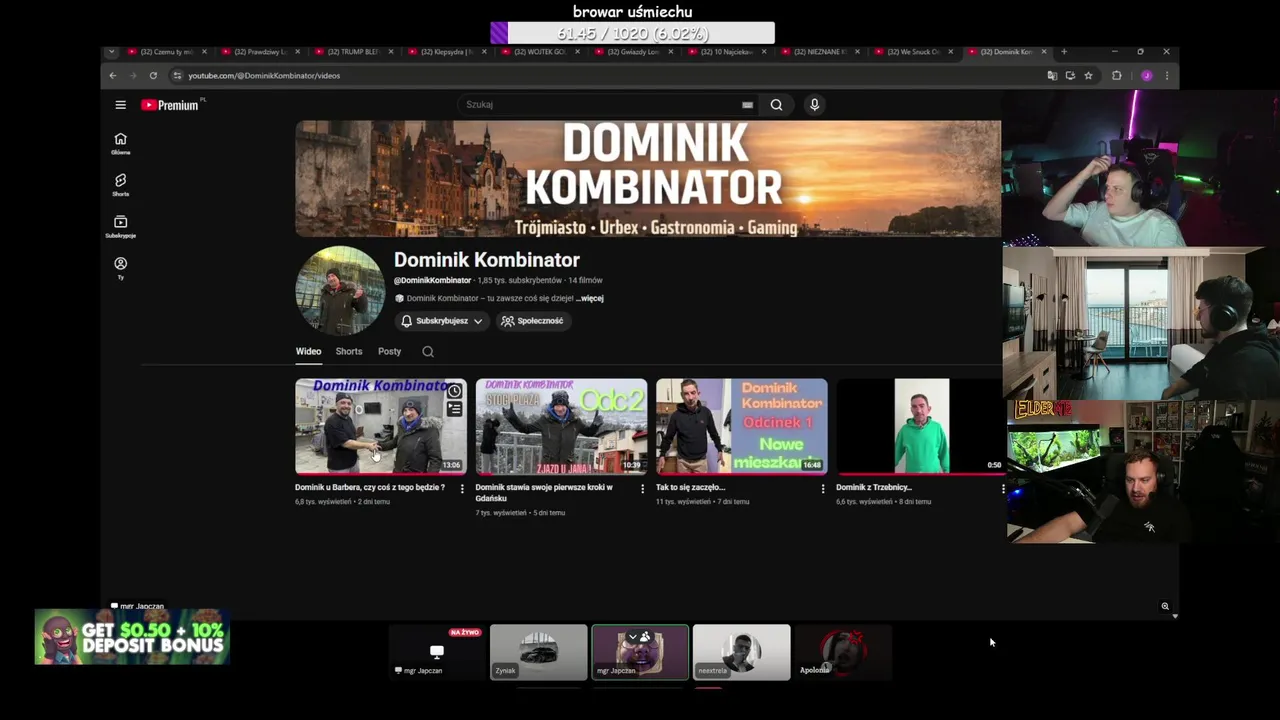Bookmark page with the star icon
The image size is (1280, 720).
coord(1088,76)
